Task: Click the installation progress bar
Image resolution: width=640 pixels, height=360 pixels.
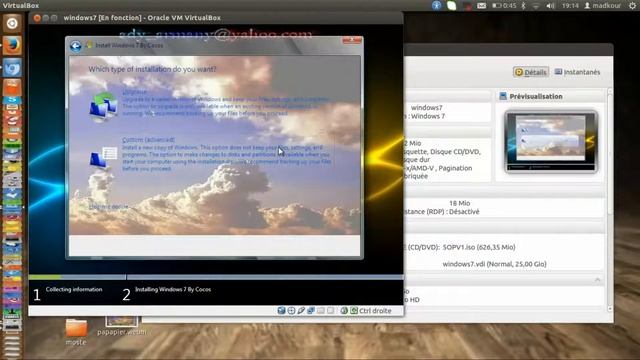Action: (x=216, y=277)
